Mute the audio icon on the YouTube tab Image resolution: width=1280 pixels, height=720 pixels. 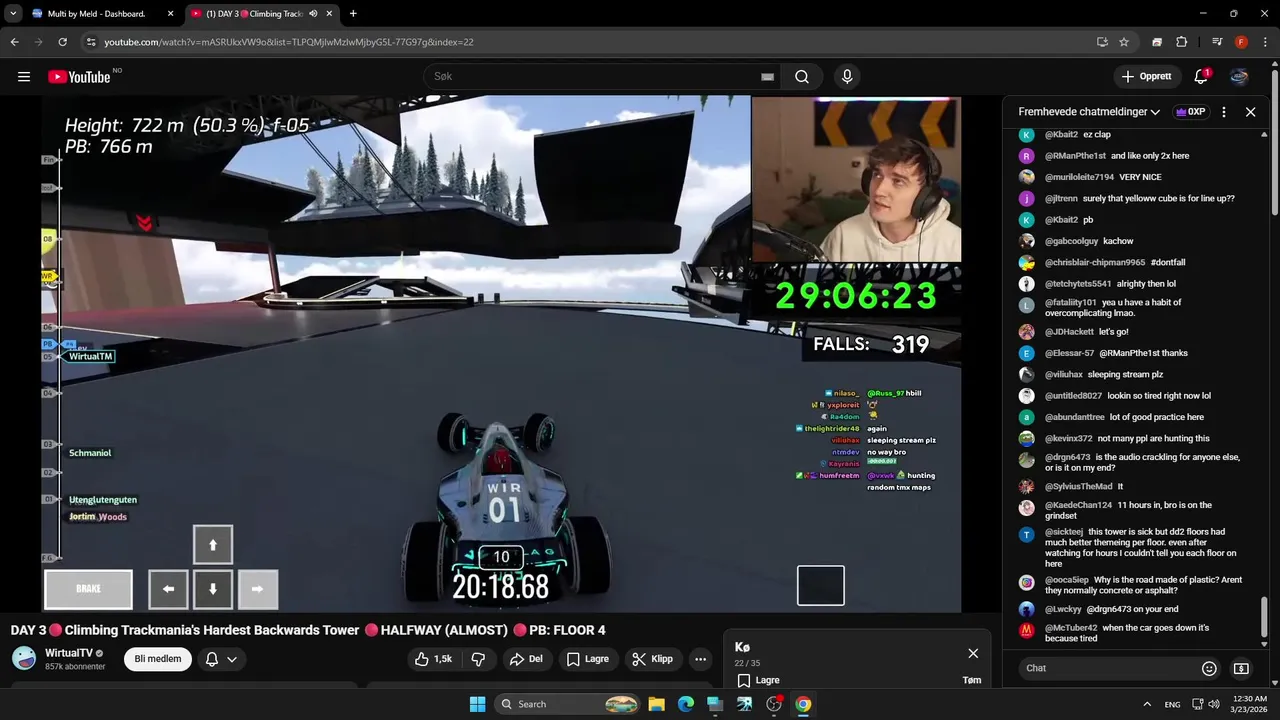[313, 14]
